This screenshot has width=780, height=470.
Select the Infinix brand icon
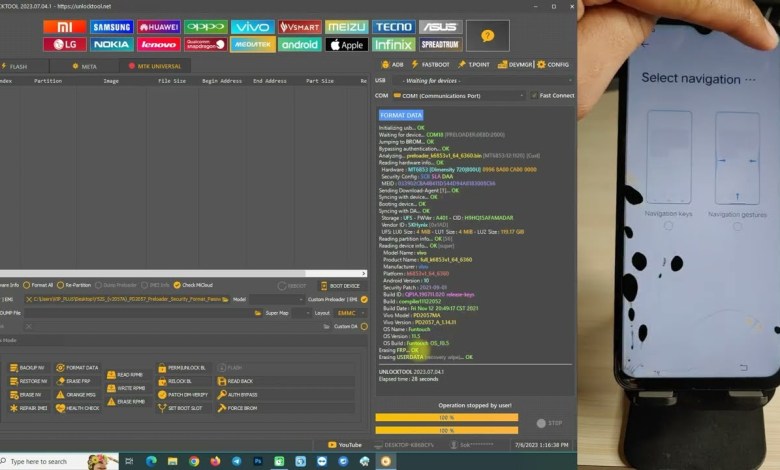coord(393,45)
